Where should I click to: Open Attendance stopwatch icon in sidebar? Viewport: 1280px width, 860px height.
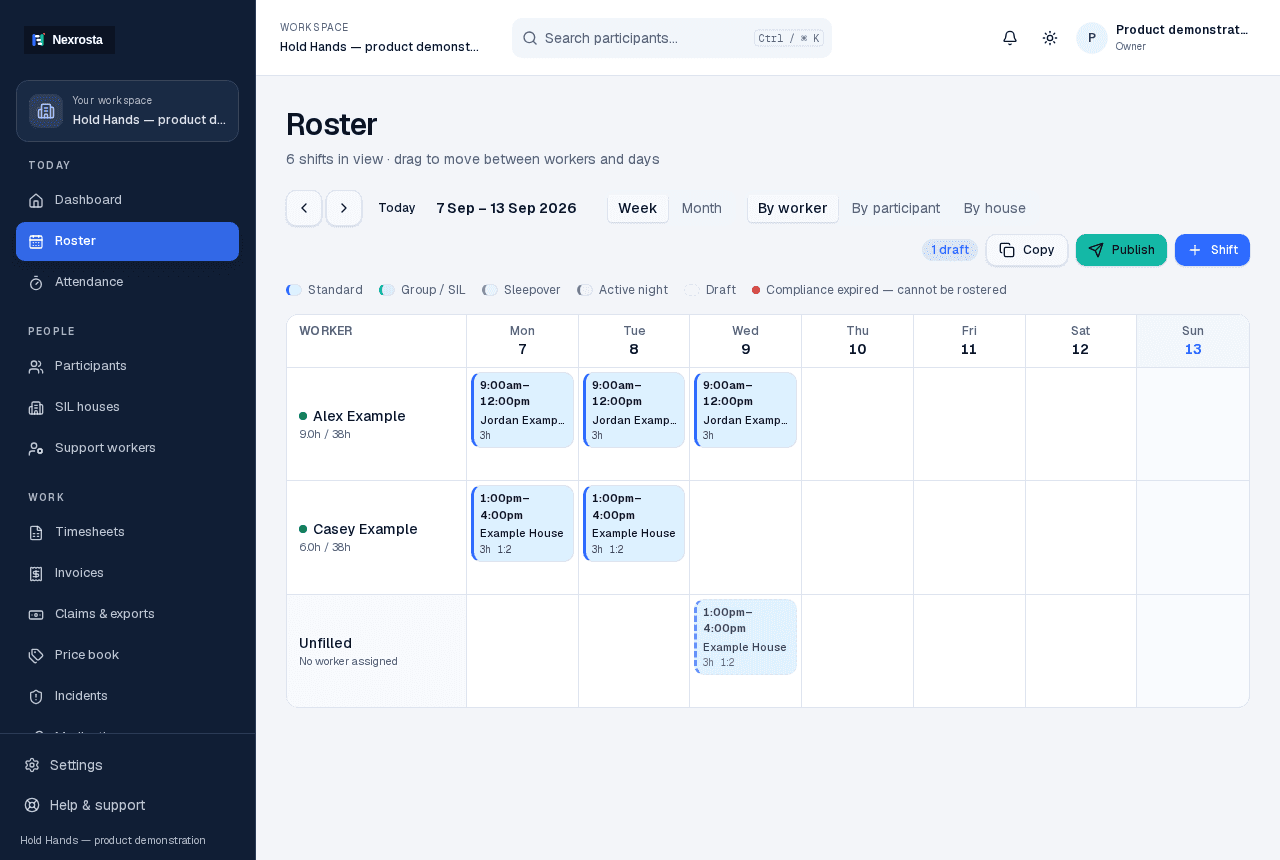(36, 282)
